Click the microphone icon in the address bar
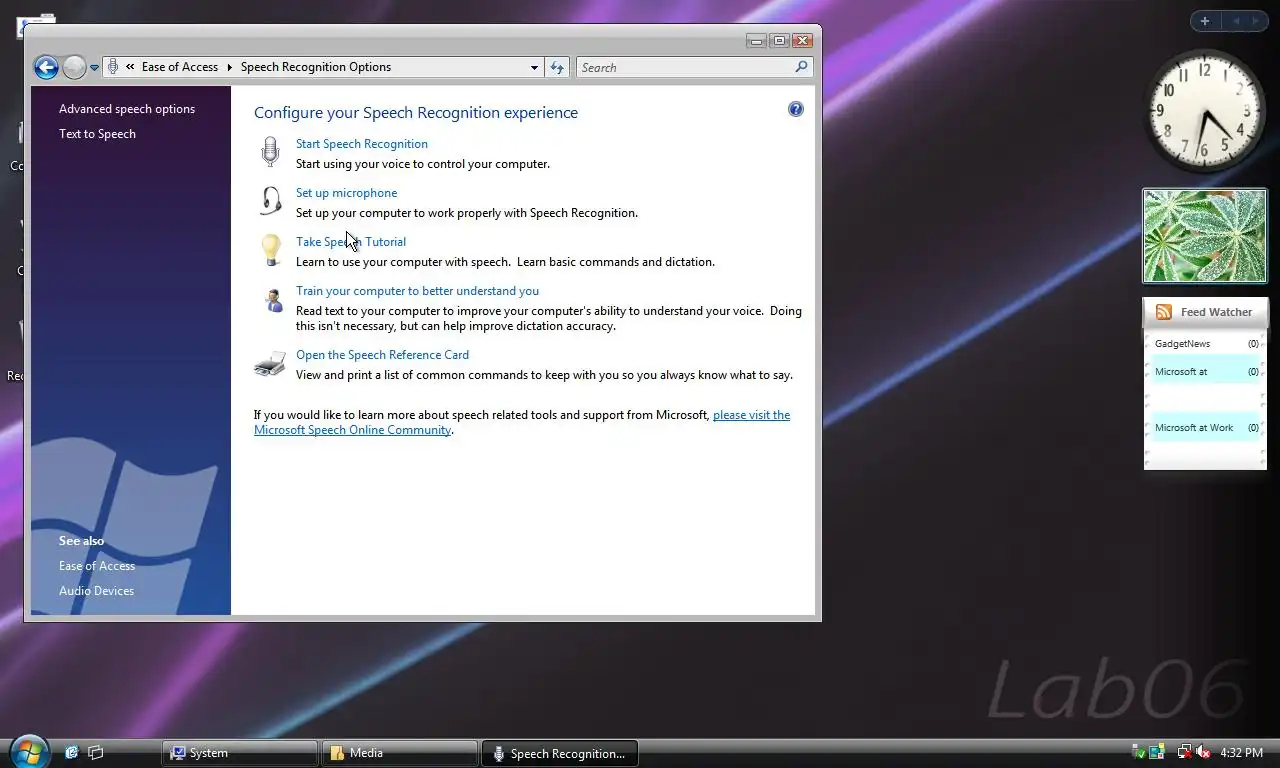Screen dimensions: 1280x768 tap(113, 67)
